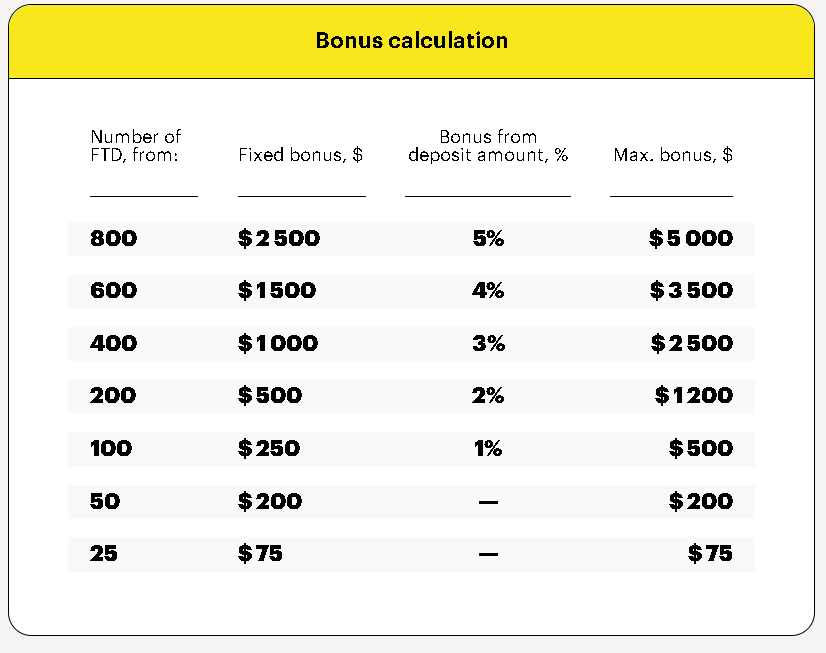Select the $5 000 max bonus cell
Screen dimensions: 826x653
[690, 239]
